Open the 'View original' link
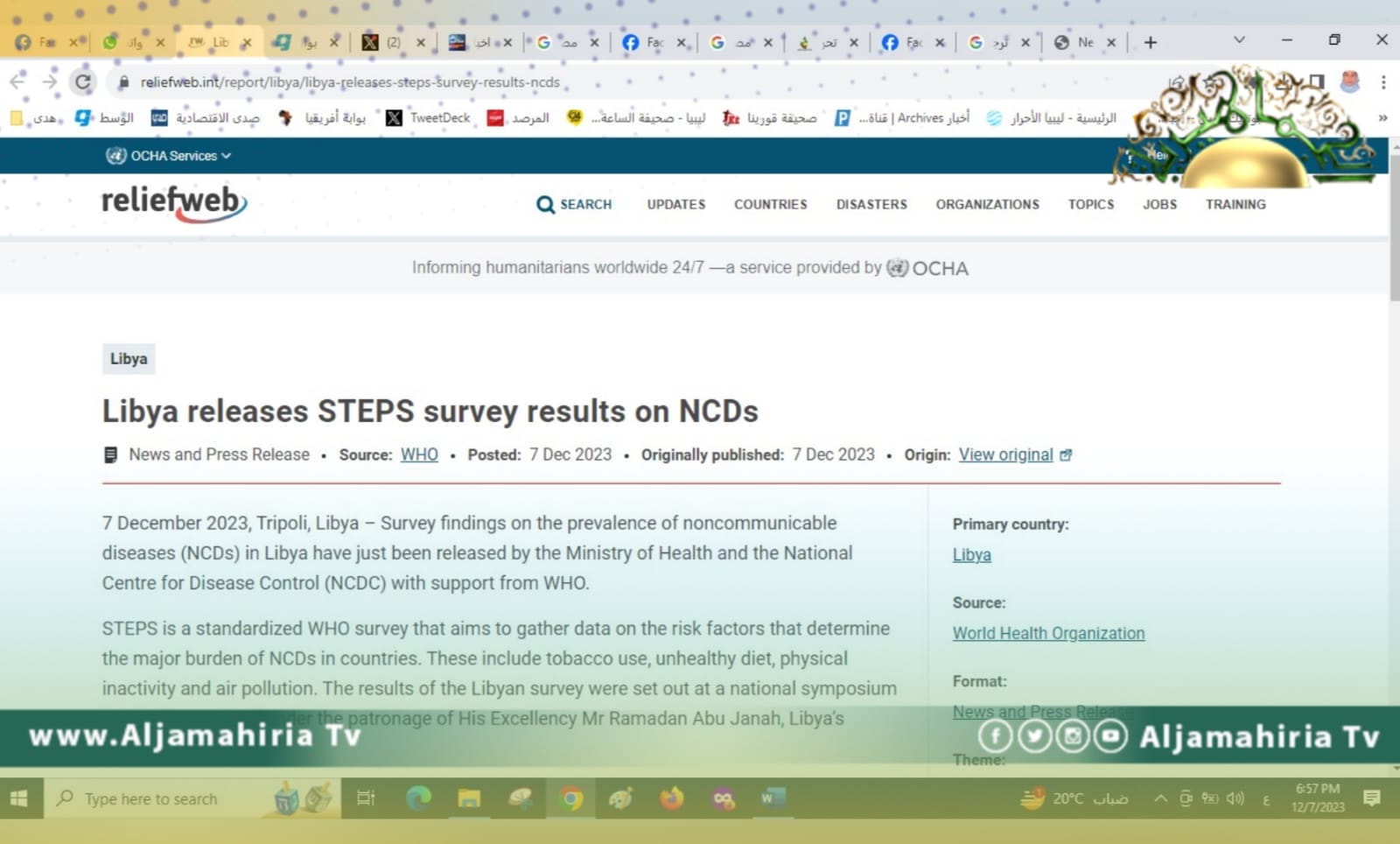This screenshot has height=844, width=1400. click(1015, 454)
